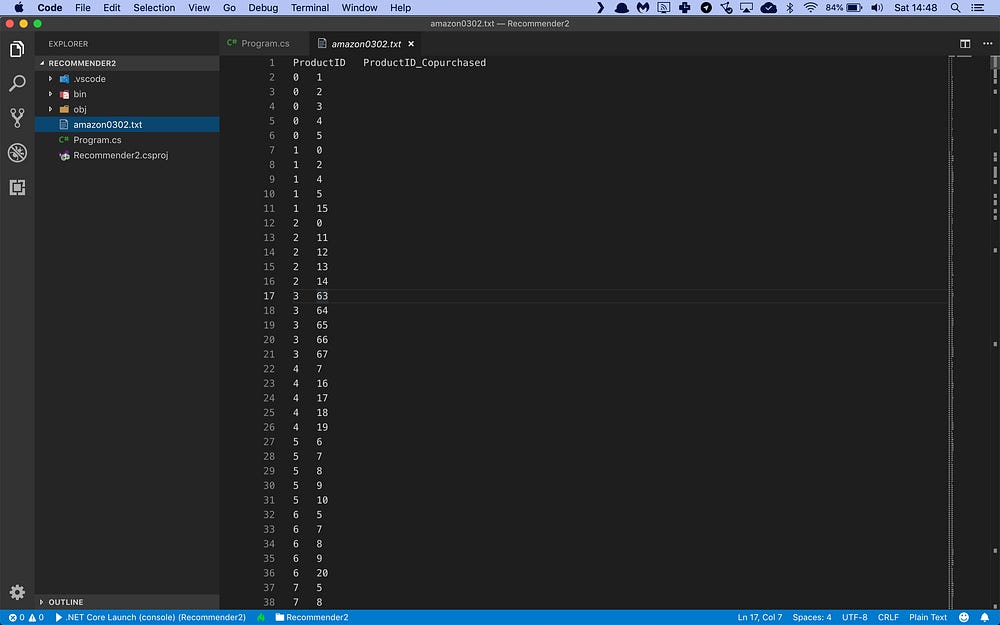Click the EXPLORER panel title
1000x625 pixels.
(x=68, y=44)
